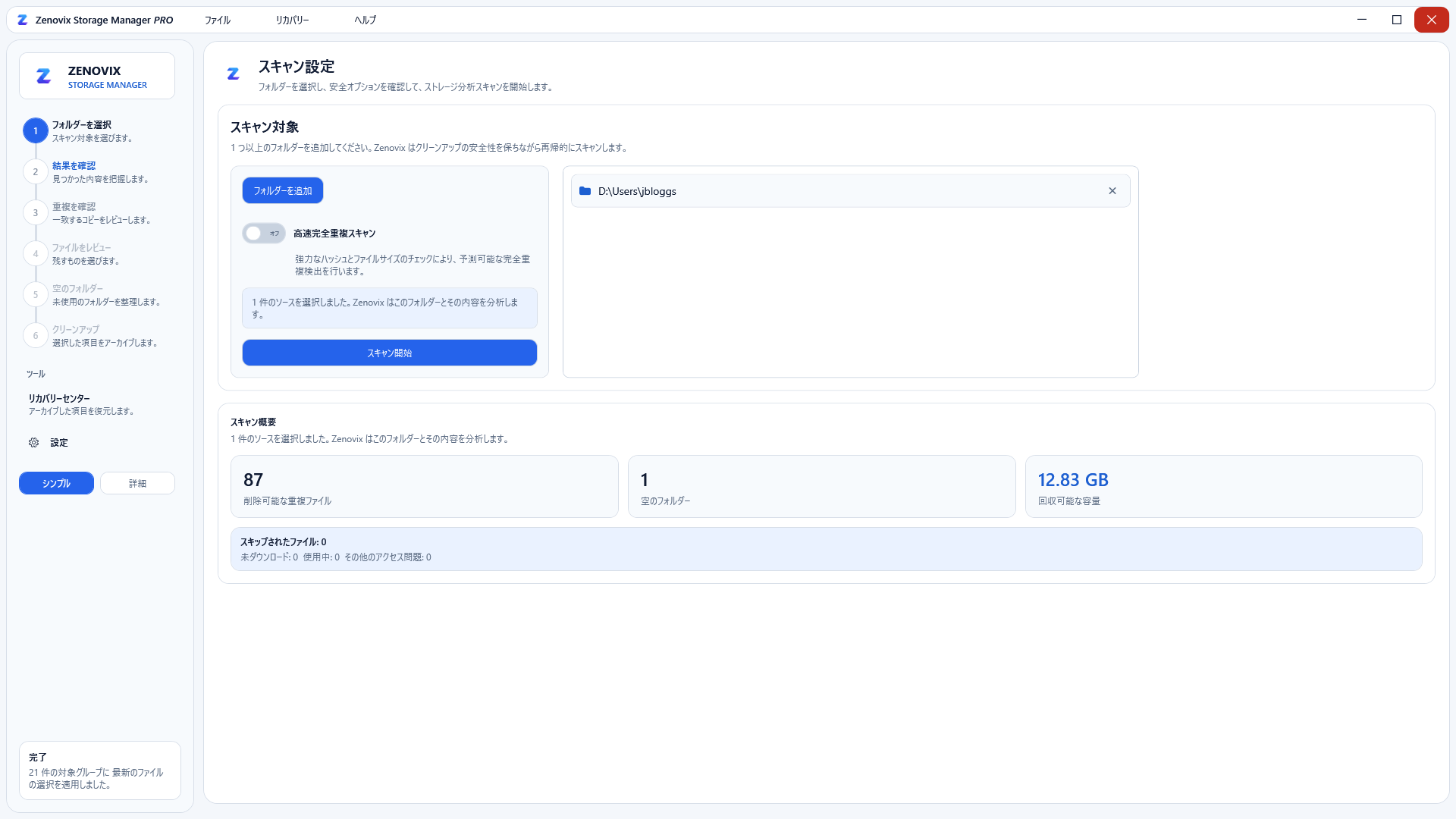Click the 高速完全重複スキャン label
1456x819 pixels.
[334, 234]
